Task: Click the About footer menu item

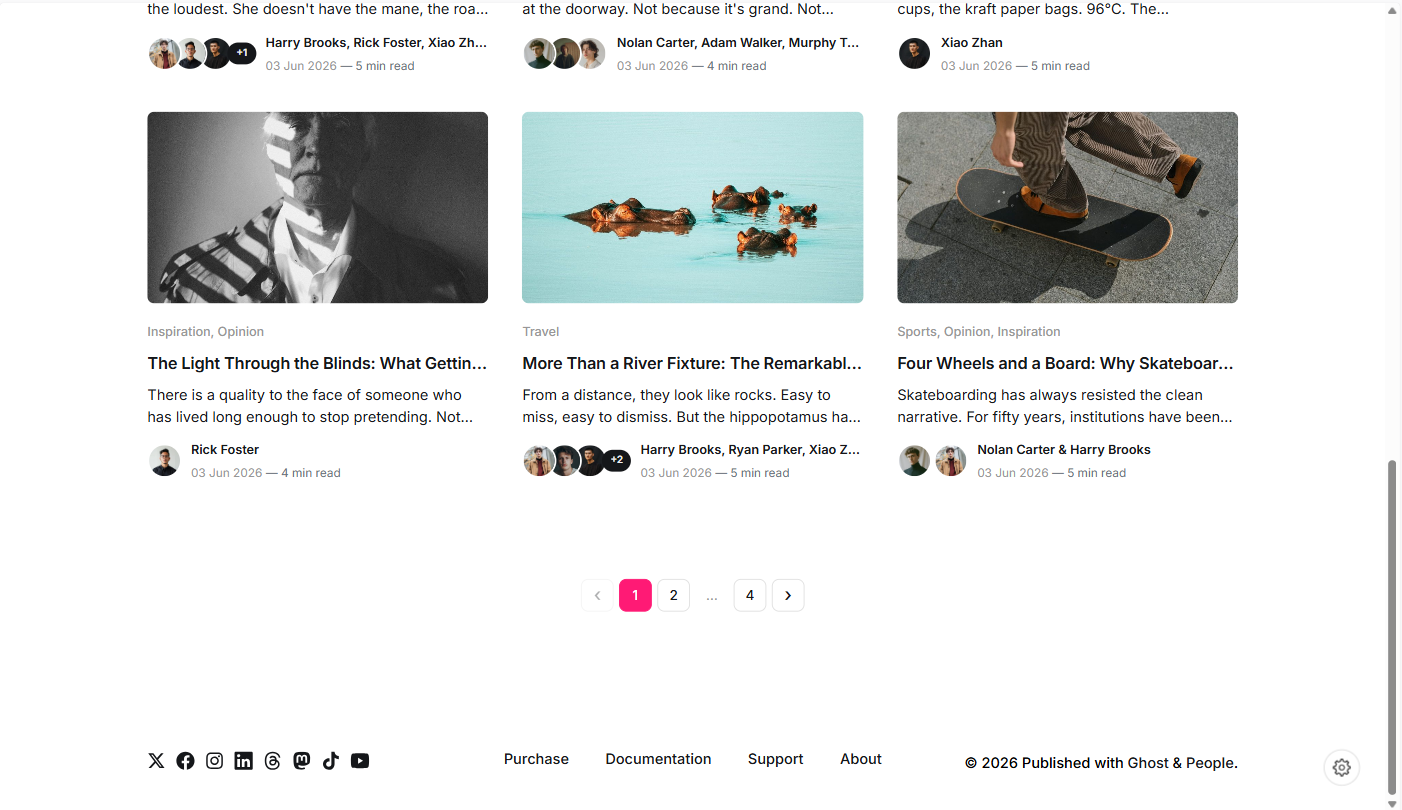Action: click(x=861, y=759)
